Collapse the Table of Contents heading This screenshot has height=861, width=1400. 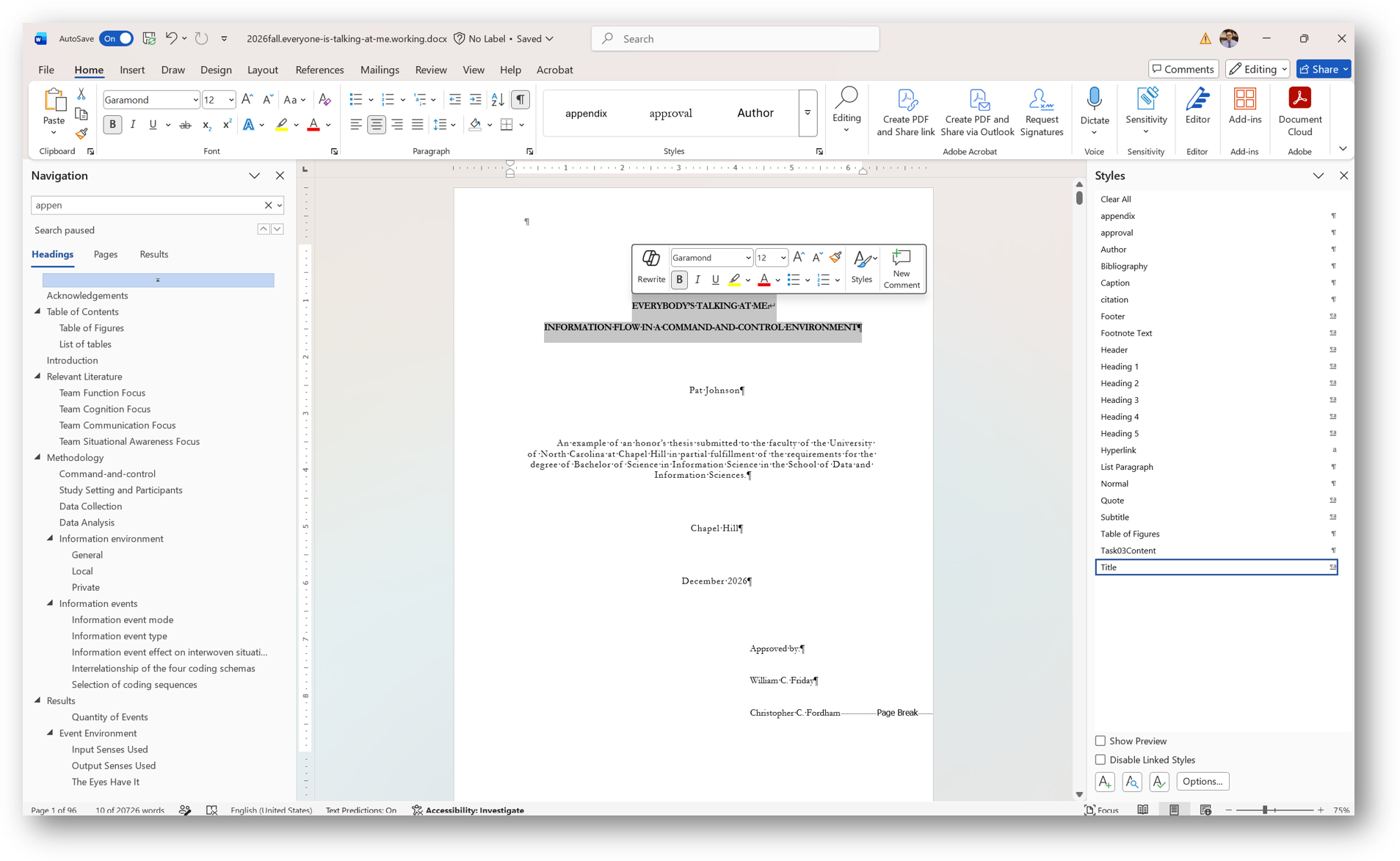pos(37,311)
